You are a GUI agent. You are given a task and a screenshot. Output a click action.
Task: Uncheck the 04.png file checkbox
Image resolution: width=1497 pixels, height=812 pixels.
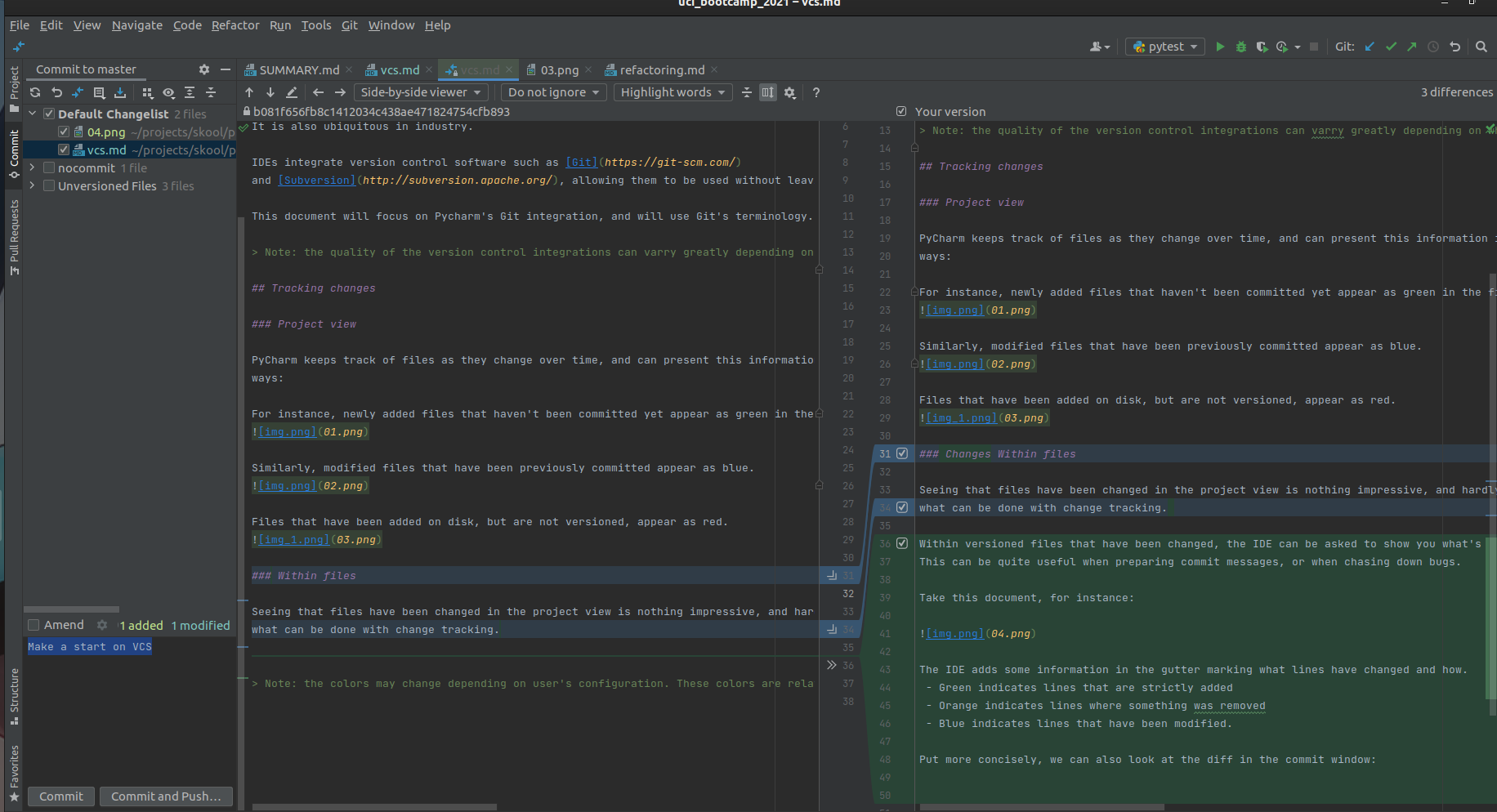64,132
